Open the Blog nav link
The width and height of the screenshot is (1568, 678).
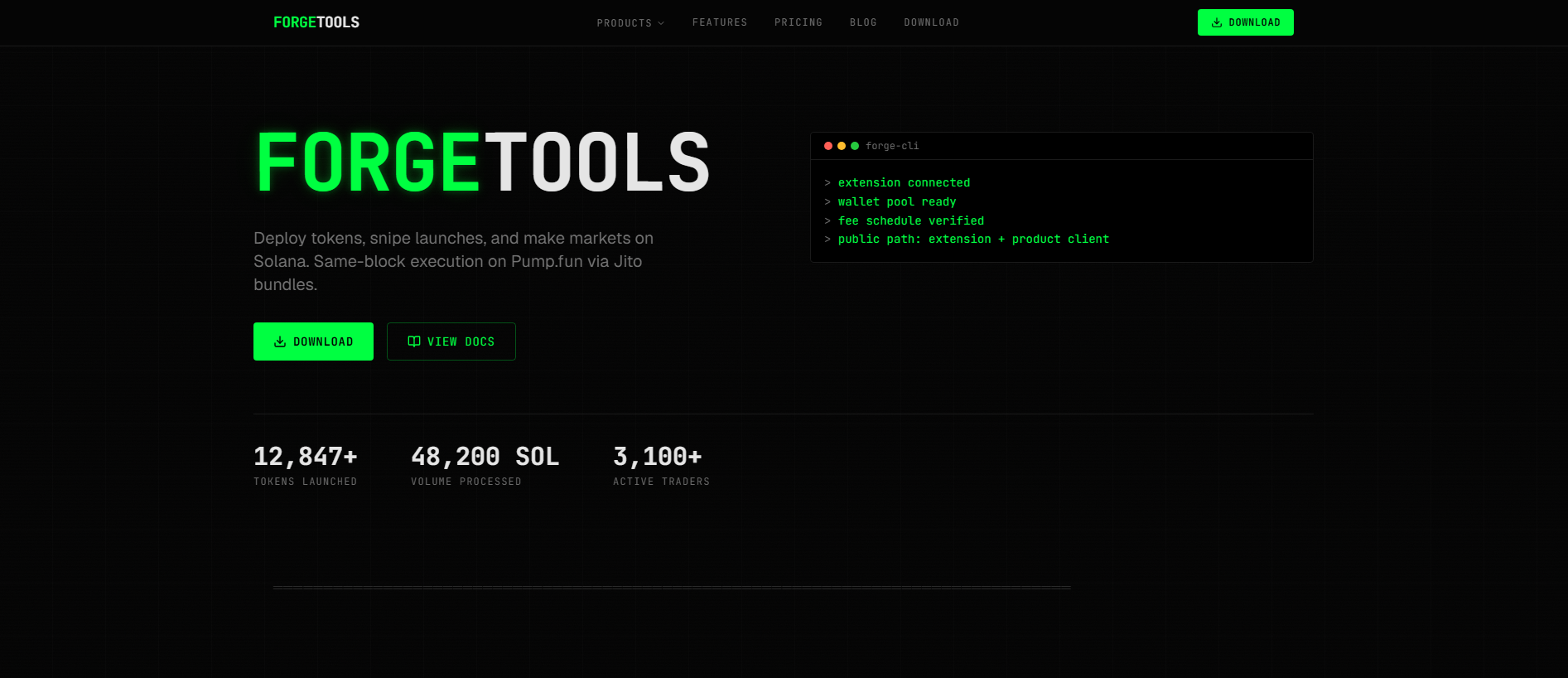click(863, 22)
